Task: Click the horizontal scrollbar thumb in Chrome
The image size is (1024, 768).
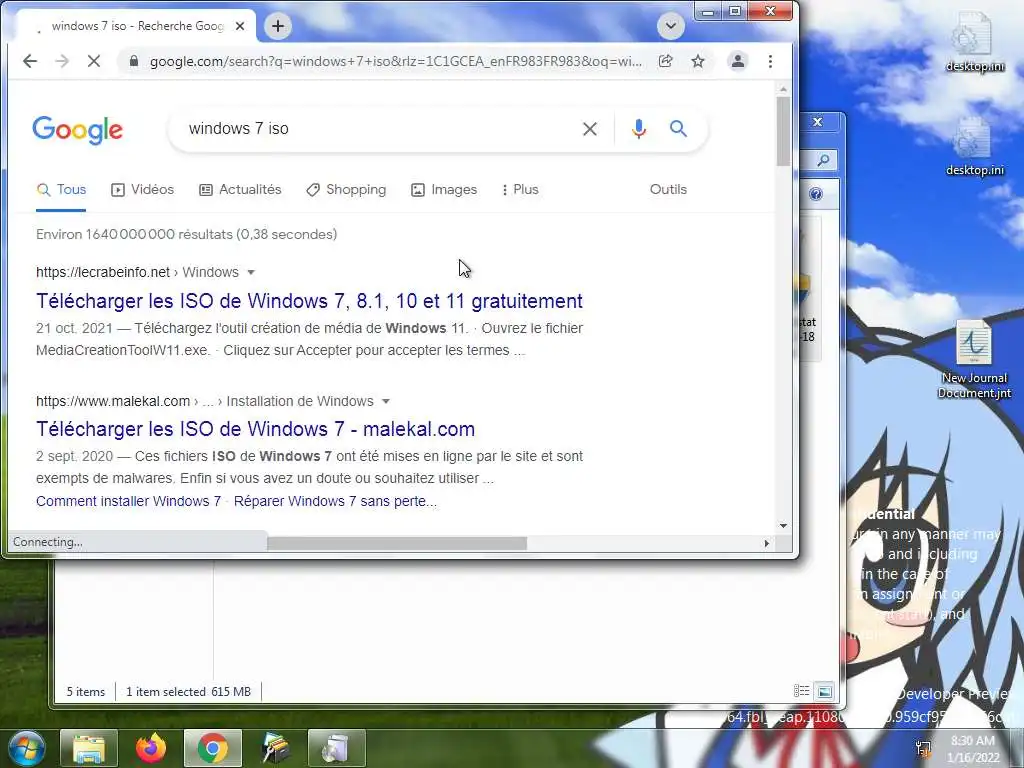Action: click(x=397, y=543)
